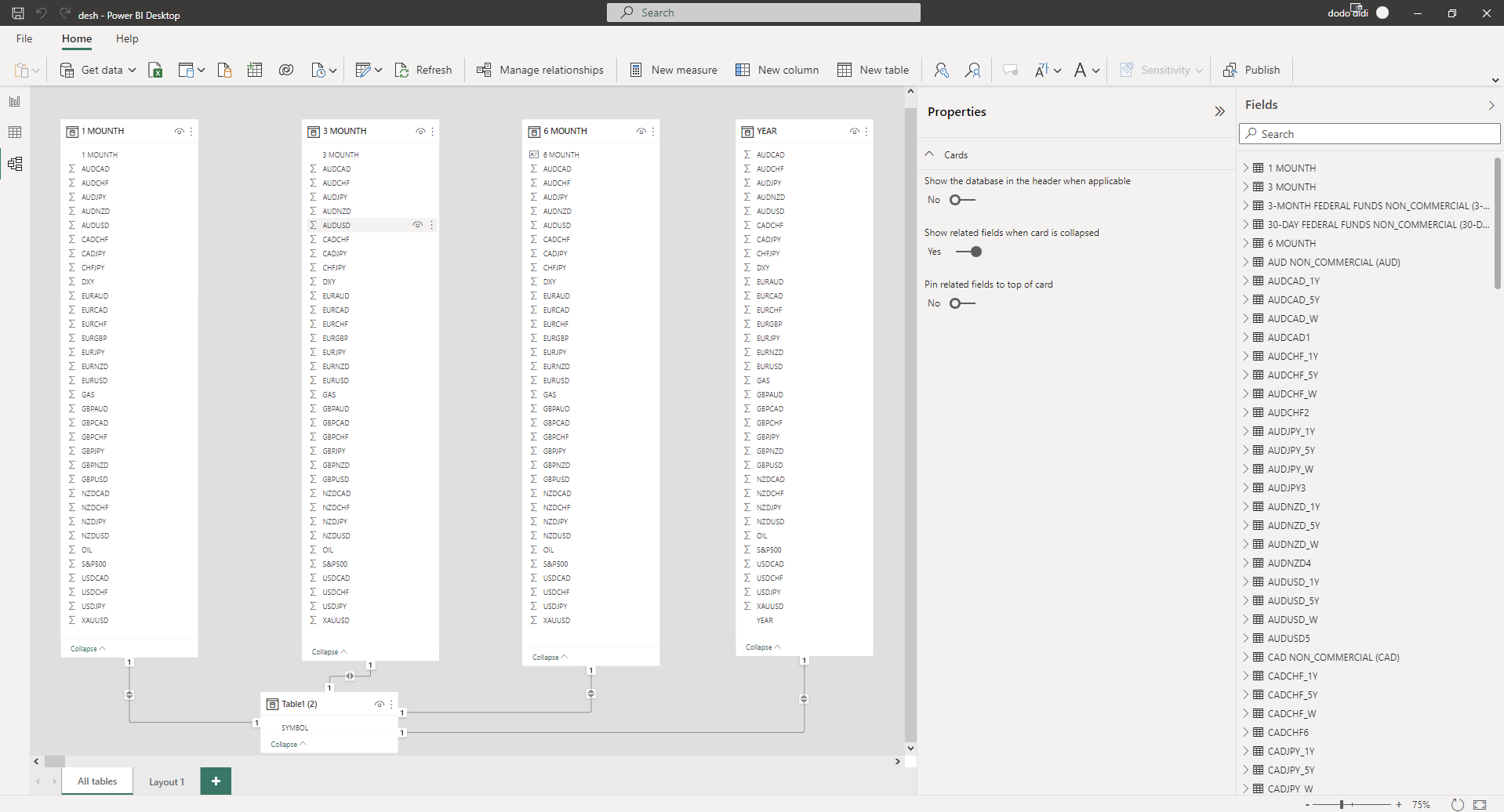Collapse the Properties pane
1504x812 pixels.
tap(1219, 111)
